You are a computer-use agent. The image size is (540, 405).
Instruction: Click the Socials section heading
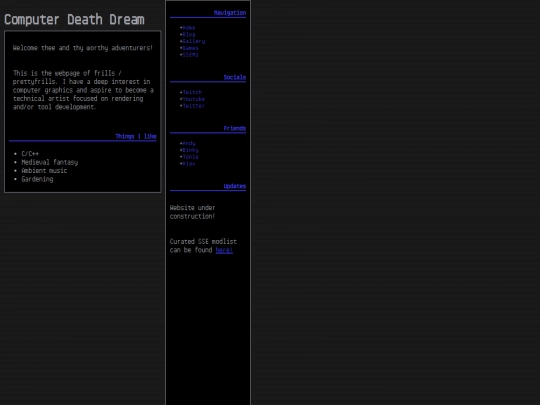click(x=235, y=77)
